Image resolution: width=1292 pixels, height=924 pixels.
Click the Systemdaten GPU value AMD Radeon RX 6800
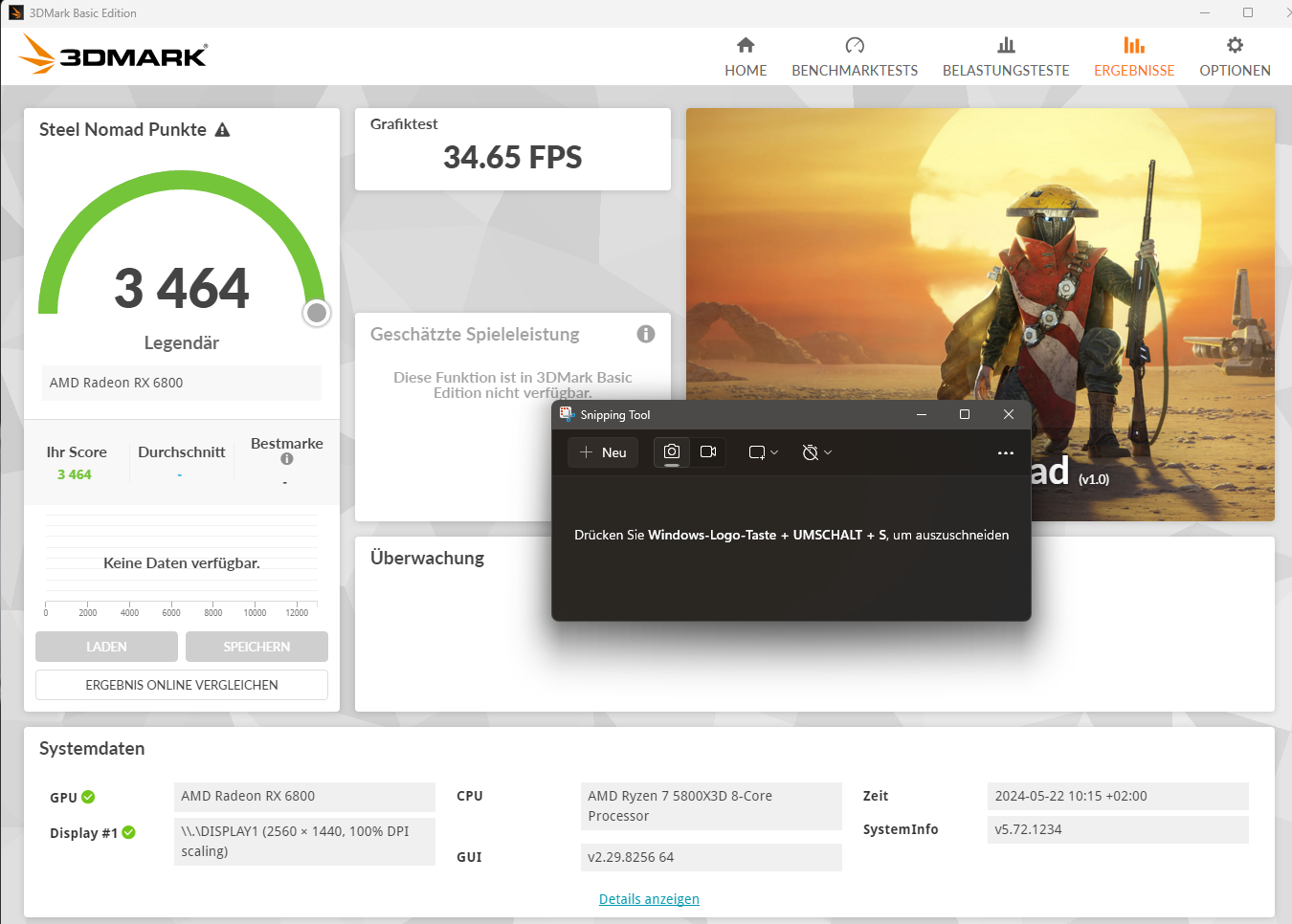pyautogui.click(x=304, y=796)
